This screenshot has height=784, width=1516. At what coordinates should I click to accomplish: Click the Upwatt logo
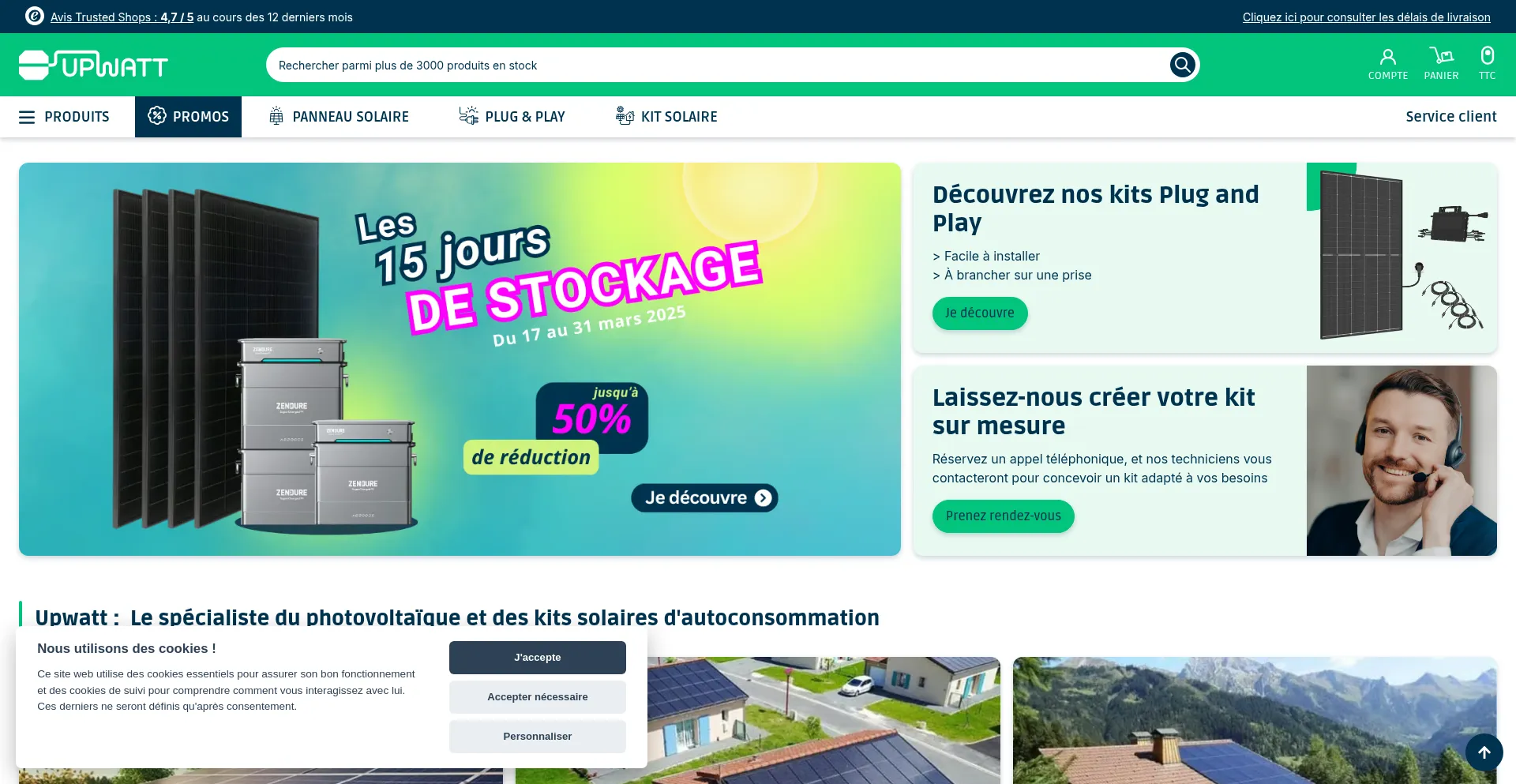(93, 65)
